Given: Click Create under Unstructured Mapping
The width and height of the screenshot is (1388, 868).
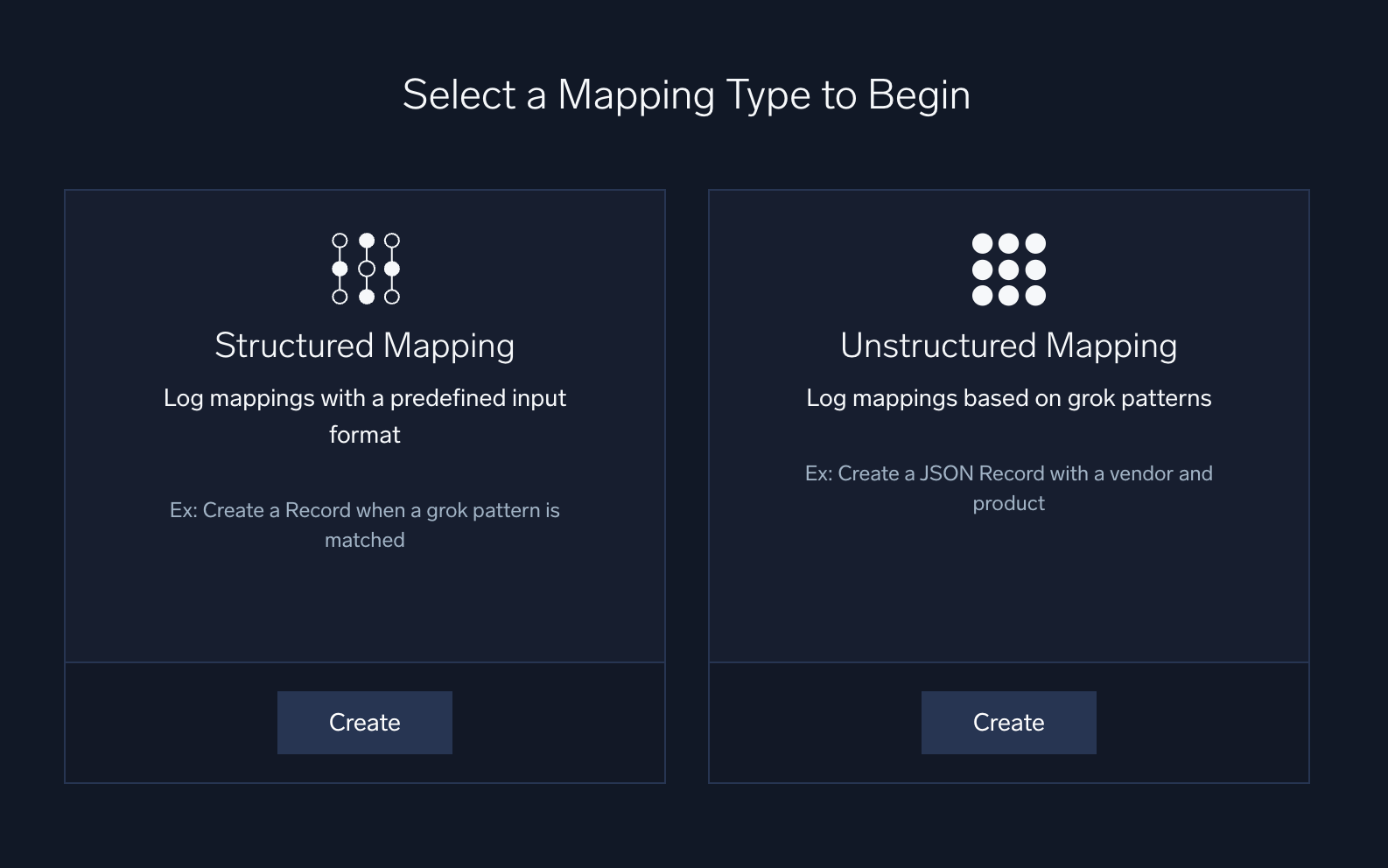Looking at the screenshot, I should pos(1008,722).
